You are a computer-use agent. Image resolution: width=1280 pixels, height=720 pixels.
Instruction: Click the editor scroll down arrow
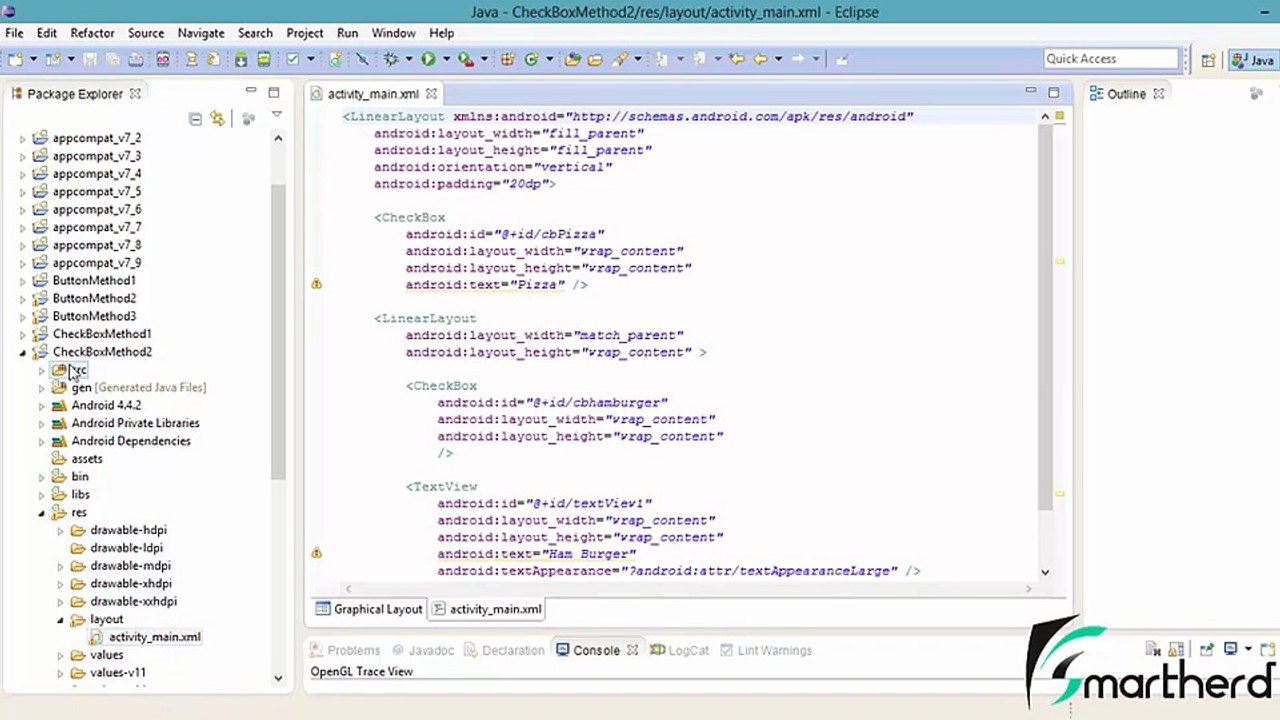pos(1045,572)
